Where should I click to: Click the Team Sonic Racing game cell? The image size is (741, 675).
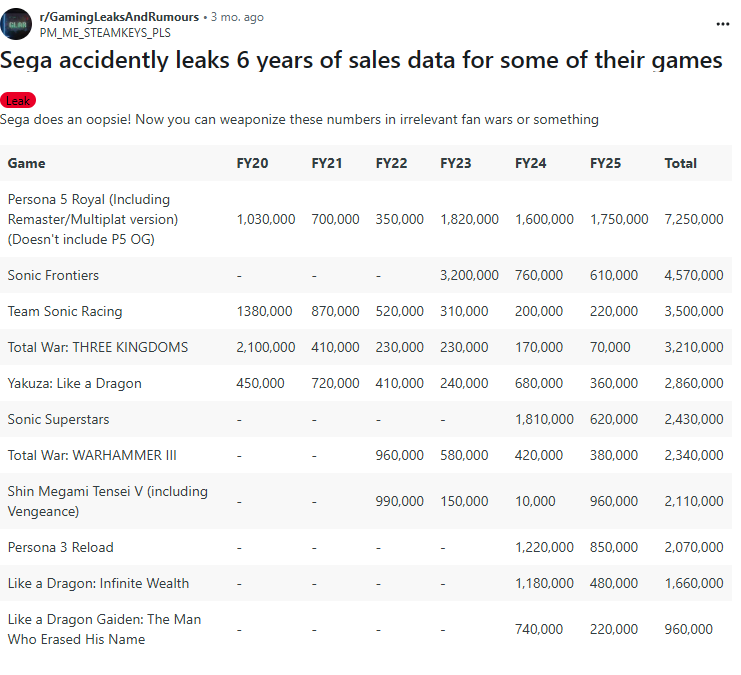point(65,311)
